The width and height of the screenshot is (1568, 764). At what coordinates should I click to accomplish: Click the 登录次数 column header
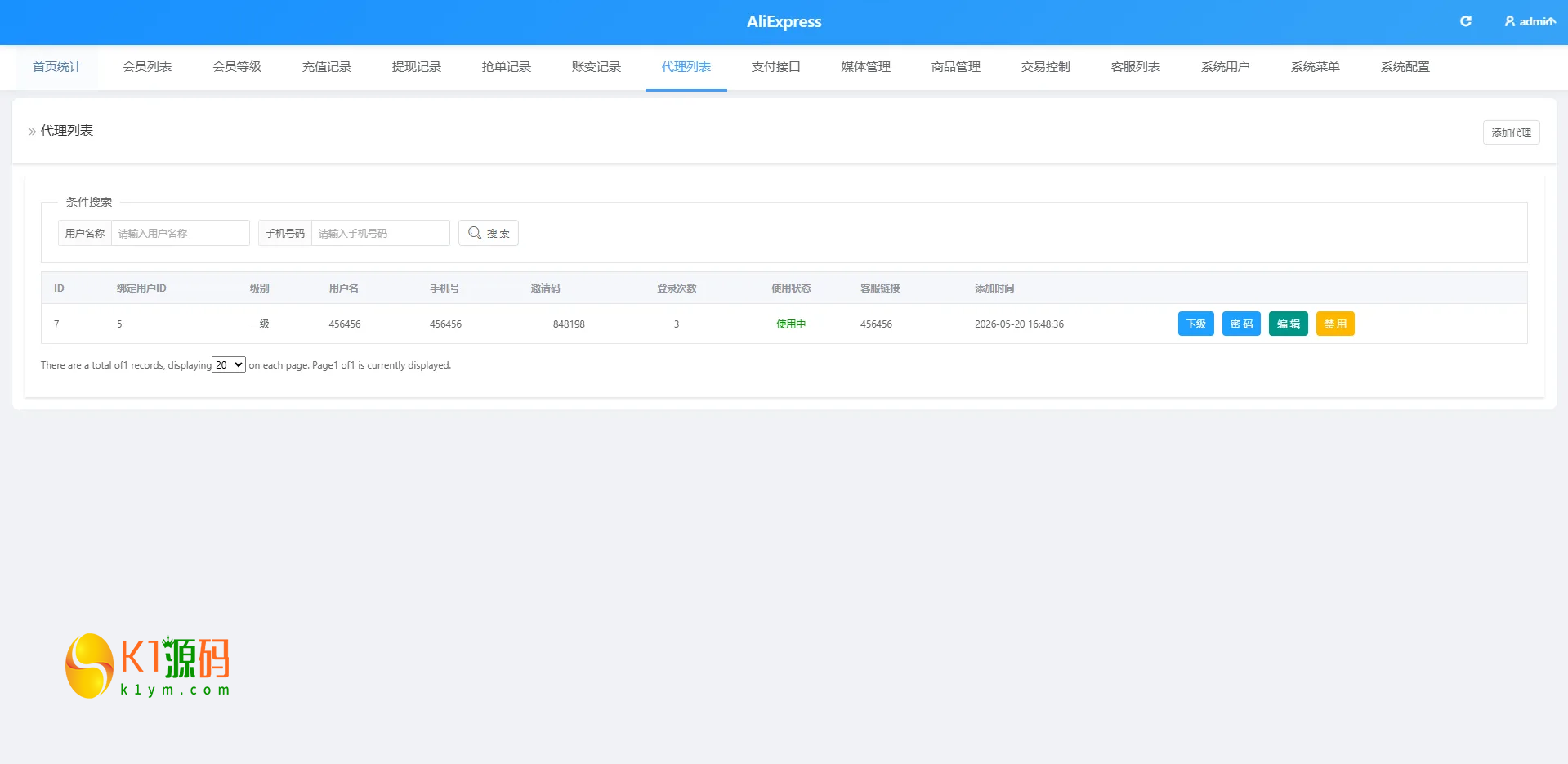pos(677,288)
